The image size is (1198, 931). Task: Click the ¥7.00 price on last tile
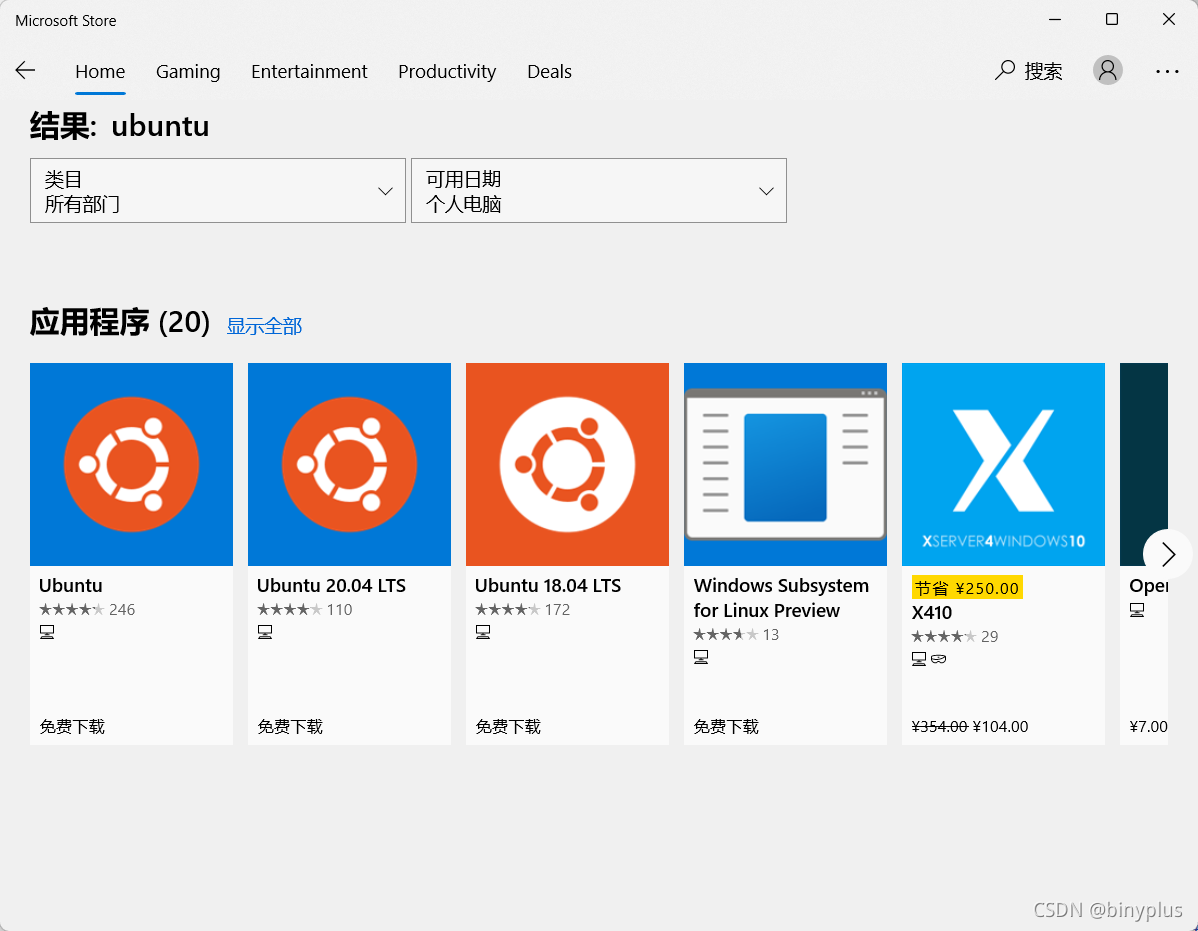(1148, 726)
